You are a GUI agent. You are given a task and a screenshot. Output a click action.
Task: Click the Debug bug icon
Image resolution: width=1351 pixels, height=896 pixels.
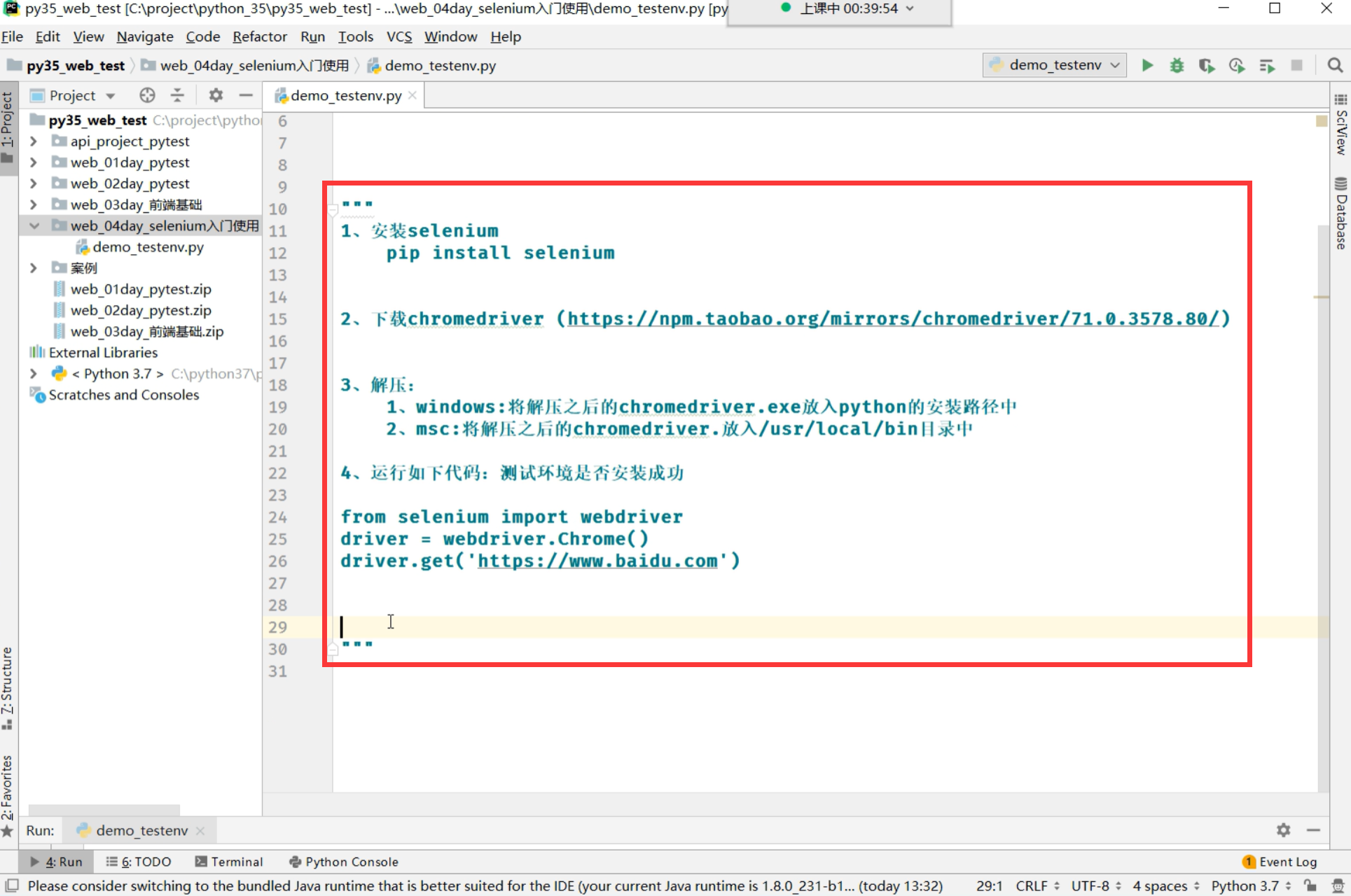tap(1177, 66)
